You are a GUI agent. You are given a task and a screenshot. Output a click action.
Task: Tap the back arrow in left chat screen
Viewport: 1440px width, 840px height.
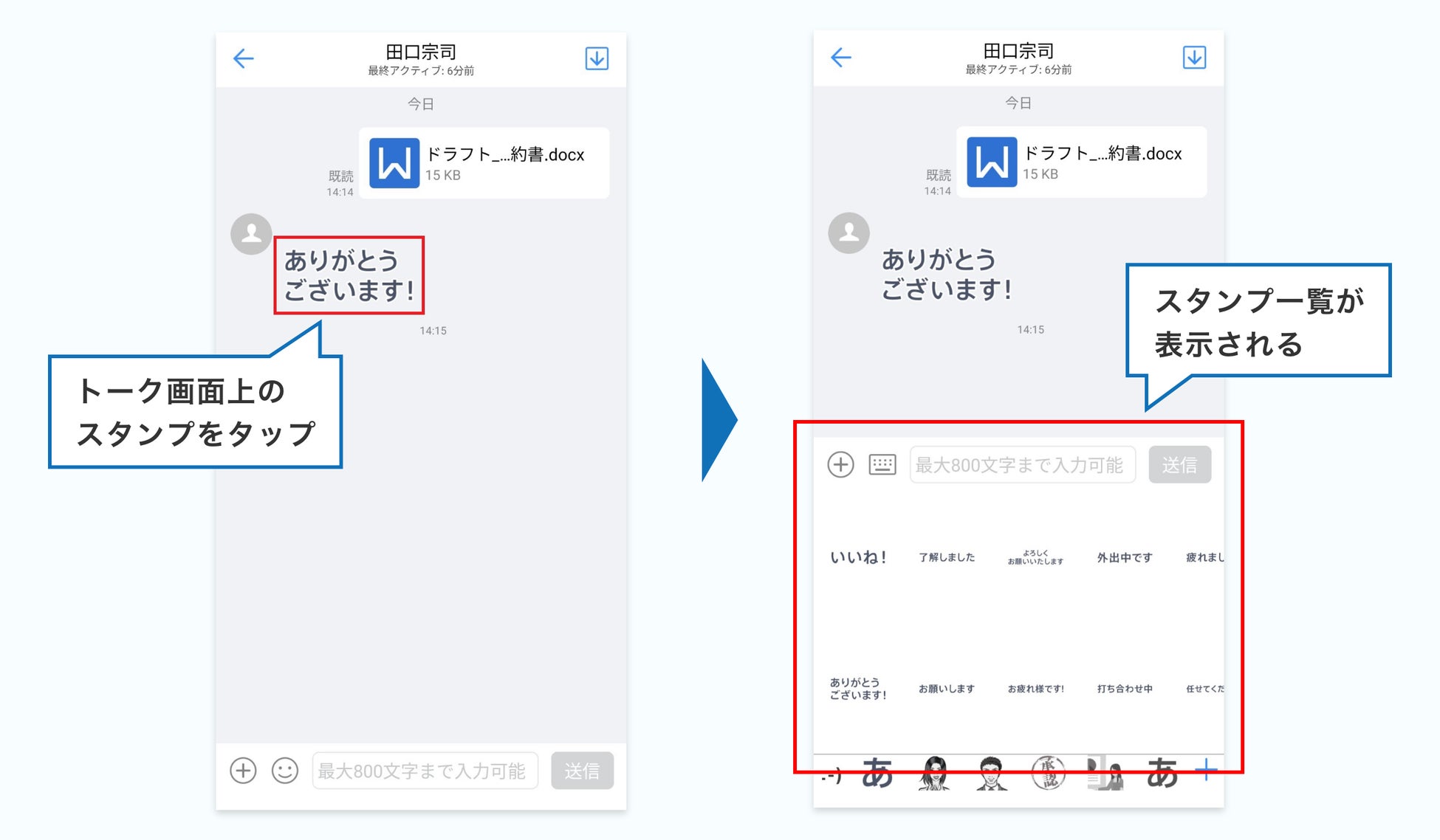click(x=243, y=58)
